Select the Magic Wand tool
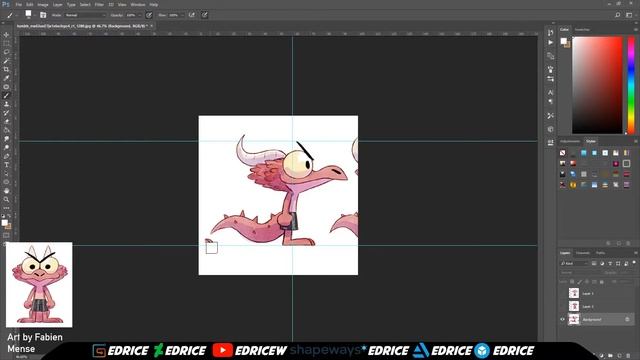The image size is (640, 360). (x=6, y=61)
